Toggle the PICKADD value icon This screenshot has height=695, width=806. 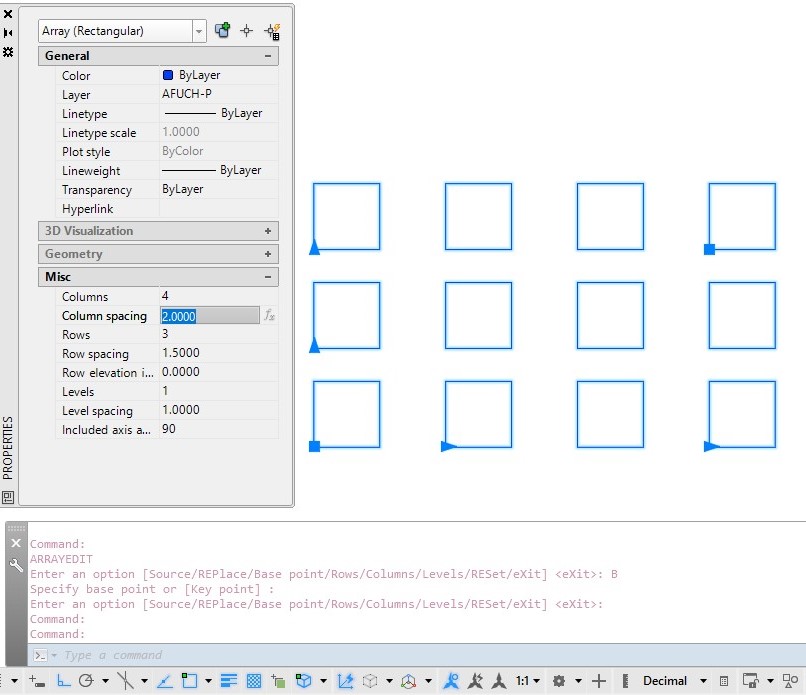tap(222, 30)
